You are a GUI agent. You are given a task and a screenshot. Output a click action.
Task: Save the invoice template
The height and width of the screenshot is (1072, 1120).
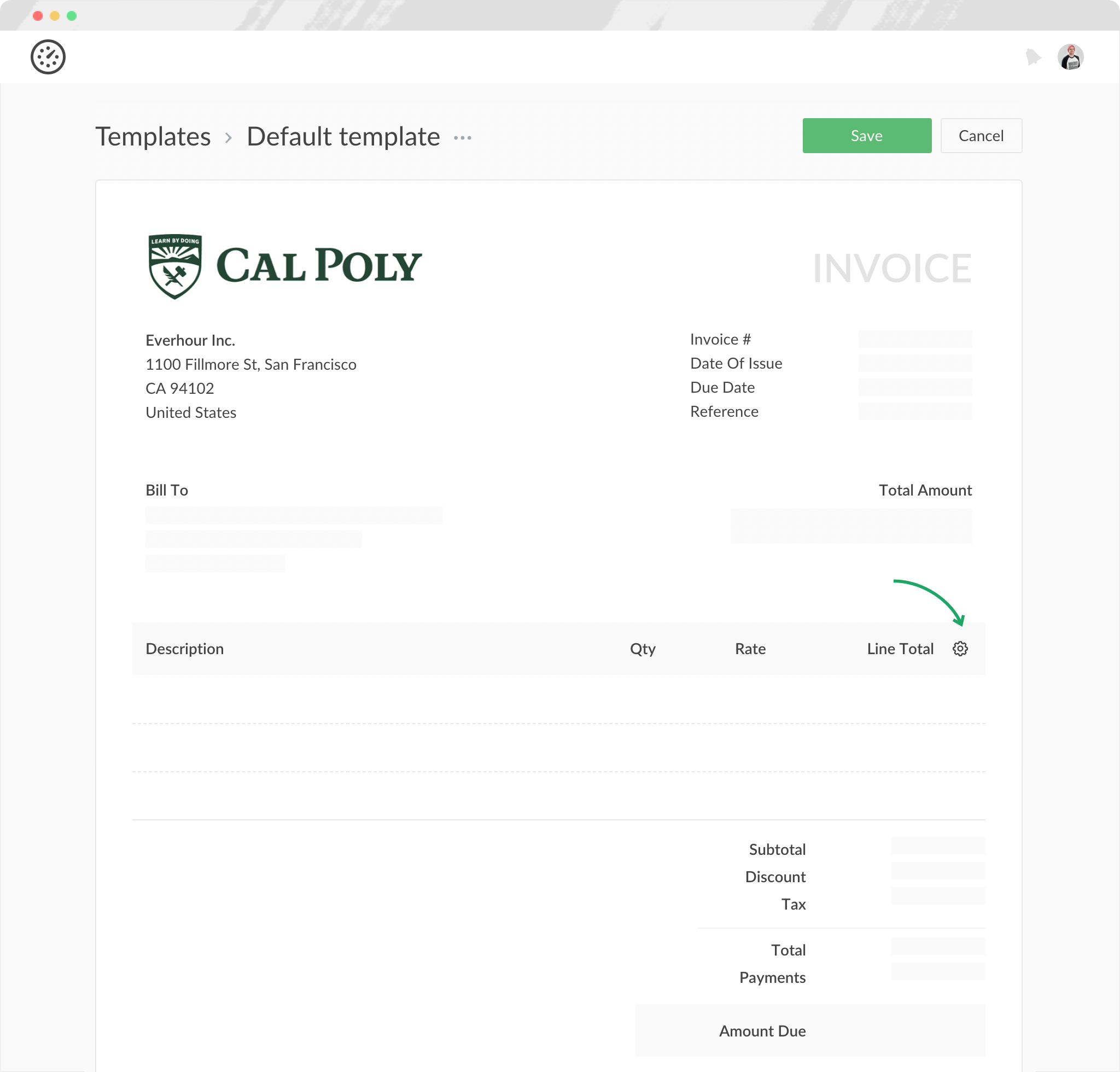pos(866,136)
